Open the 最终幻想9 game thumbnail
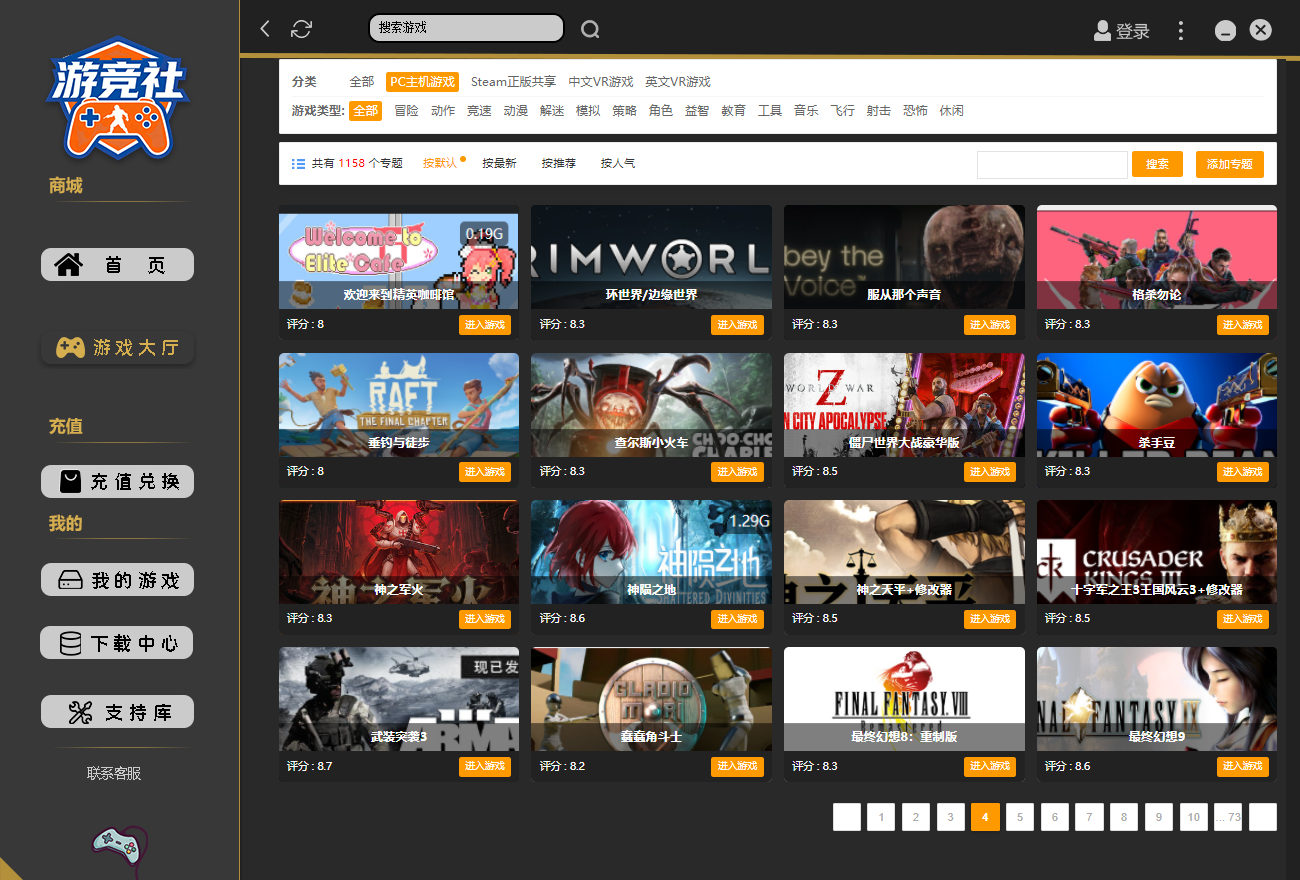This screenshot has width=1300, height=880. click(x=1157, y=699)
